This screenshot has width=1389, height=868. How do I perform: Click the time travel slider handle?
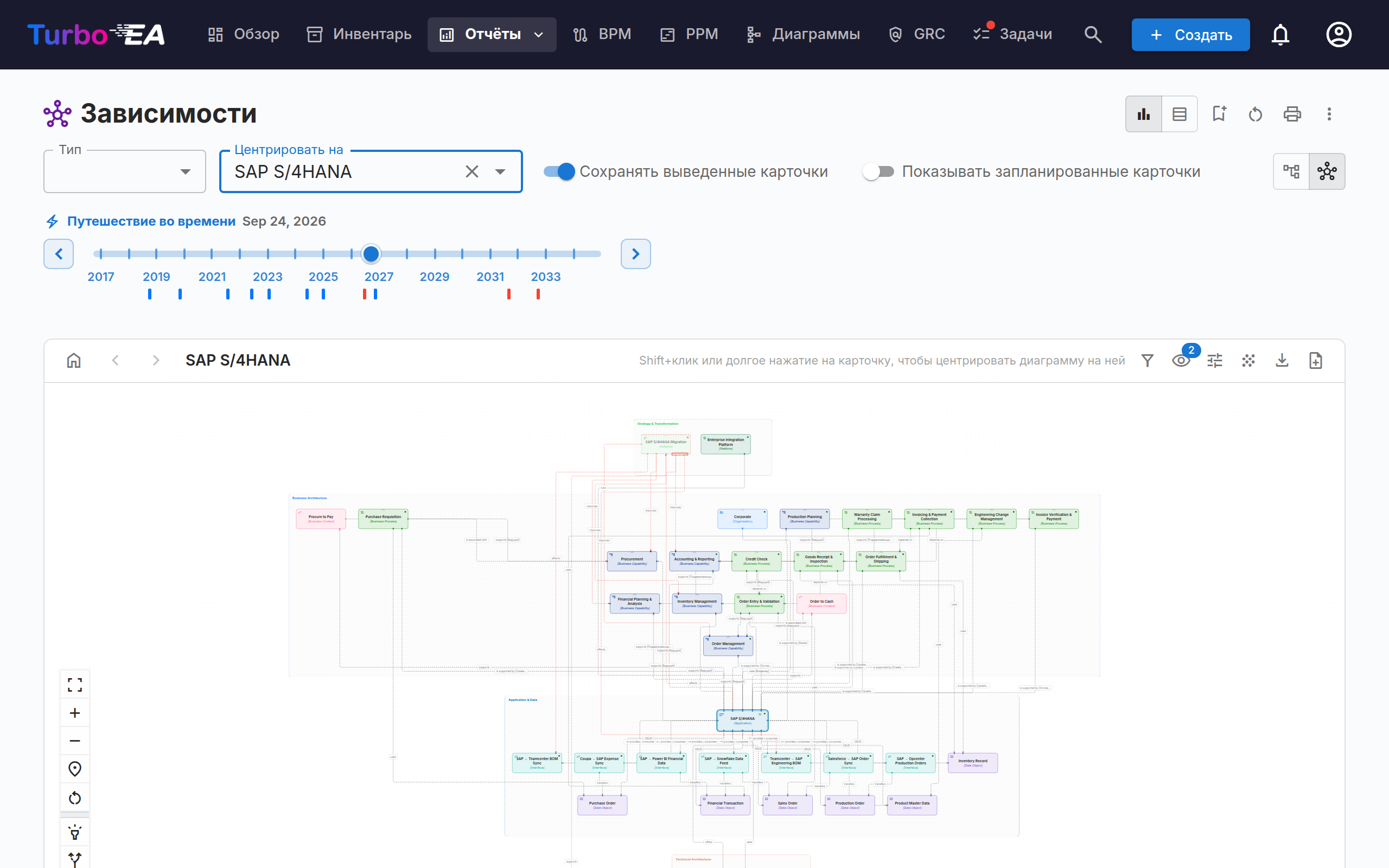coord(371,254)
